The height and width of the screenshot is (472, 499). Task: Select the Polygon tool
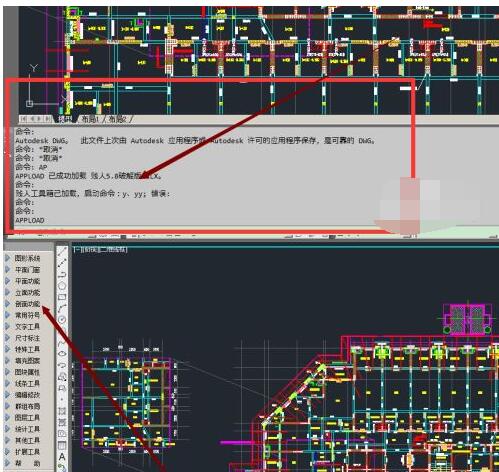point(62,286)
